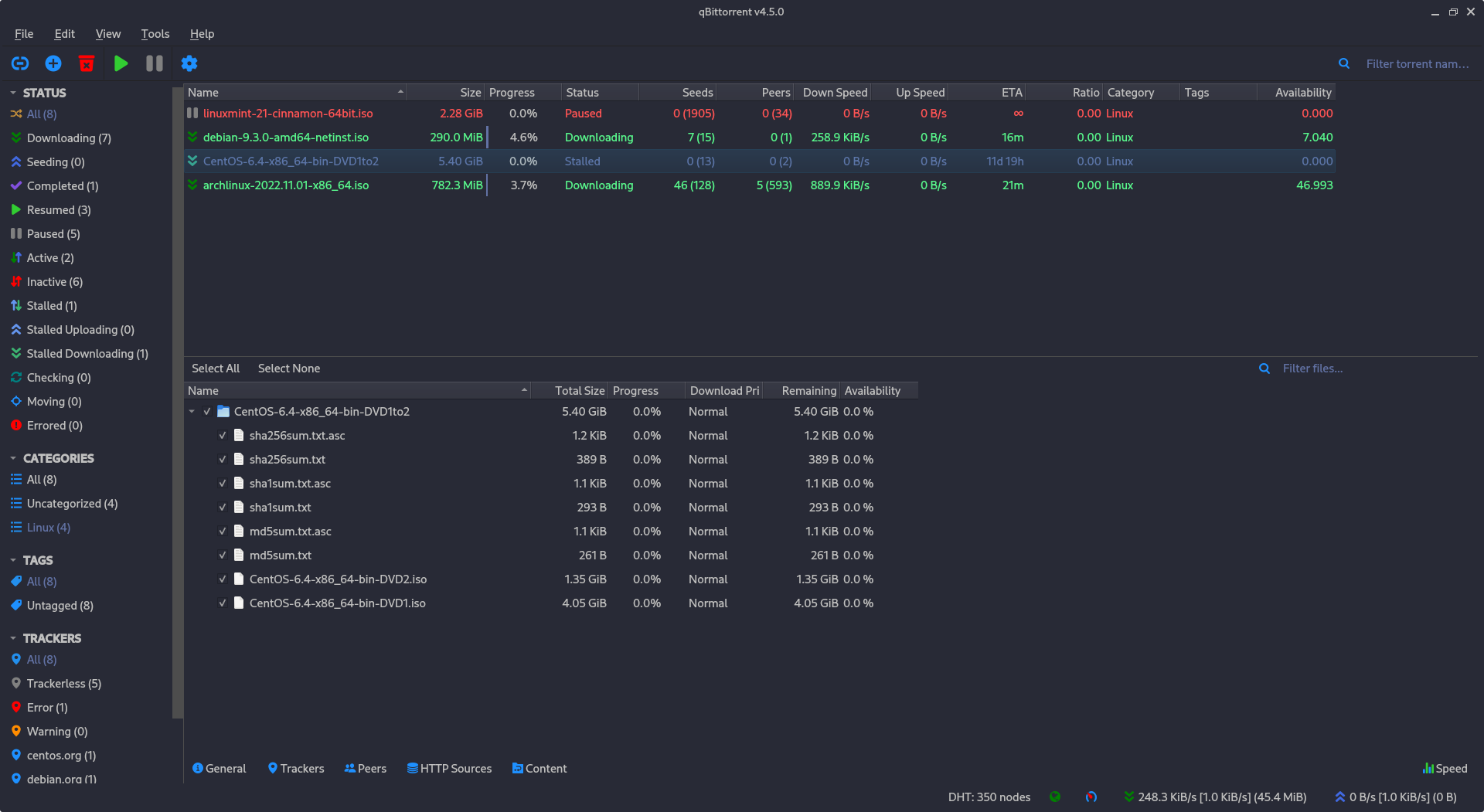
Task: Click the torrent name filter search icon
Action: 1344,64
